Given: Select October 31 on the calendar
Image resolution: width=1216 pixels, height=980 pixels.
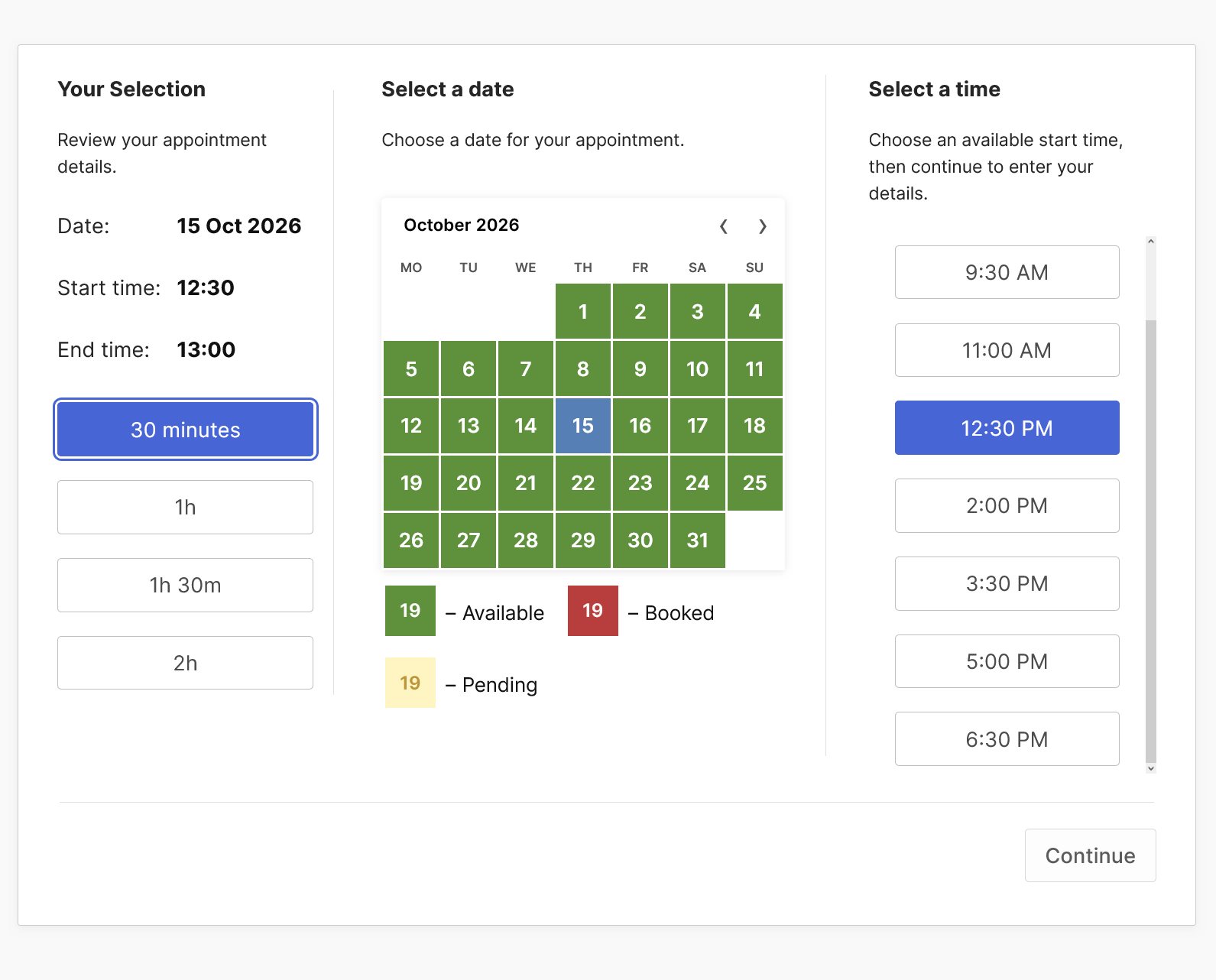Looking at the screenshot, I should [x=698, y=540].
